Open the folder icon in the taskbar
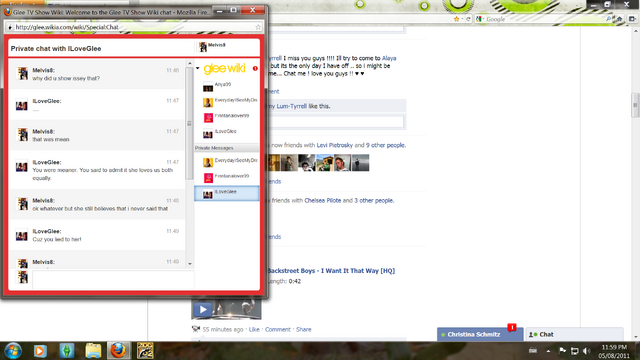This screenshot has height=360, width=640. click(x=93, y=351)
